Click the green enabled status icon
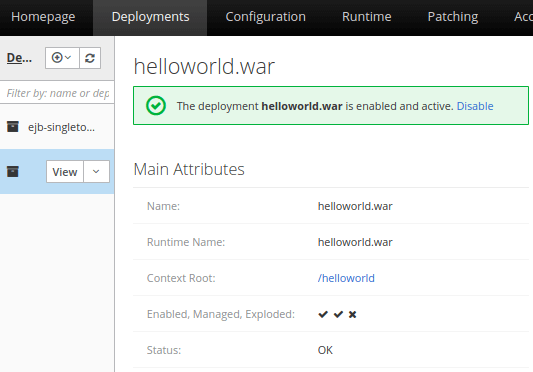533x372 pixels. click(x=156, y=106)
